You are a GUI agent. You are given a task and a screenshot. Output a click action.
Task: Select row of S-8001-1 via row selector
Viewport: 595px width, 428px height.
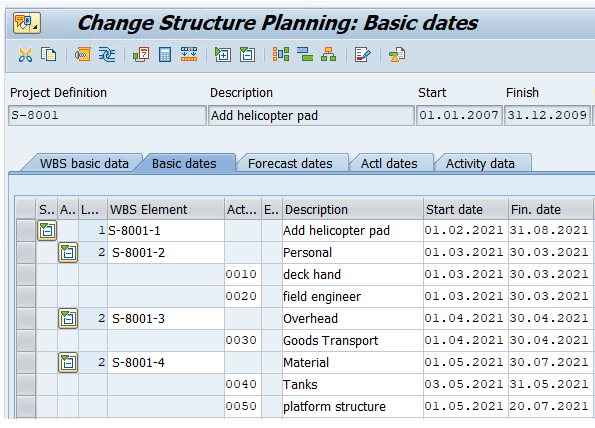pyautogui.click(x=26, y=230)
